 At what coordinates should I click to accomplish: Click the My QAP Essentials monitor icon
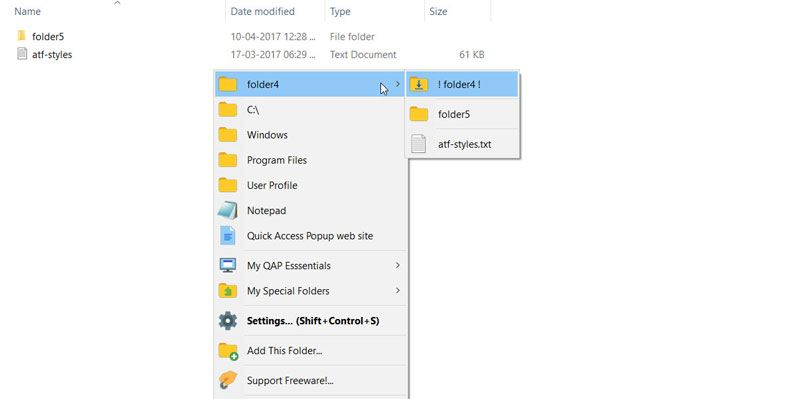[228, 265]
